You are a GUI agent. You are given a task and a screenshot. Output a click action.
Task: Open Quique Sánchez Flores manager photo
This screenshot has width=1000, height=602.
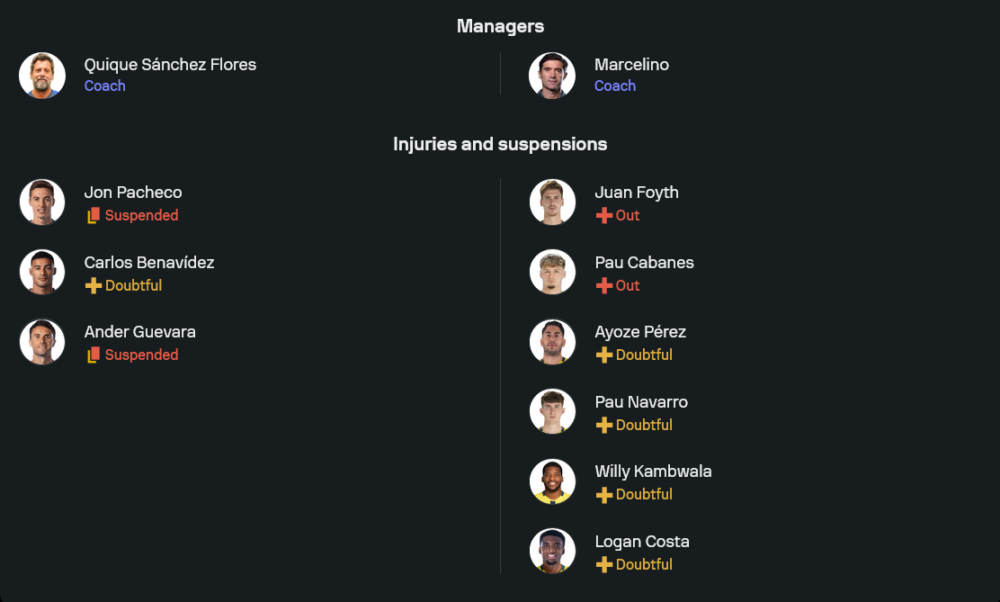click(42, 75)
